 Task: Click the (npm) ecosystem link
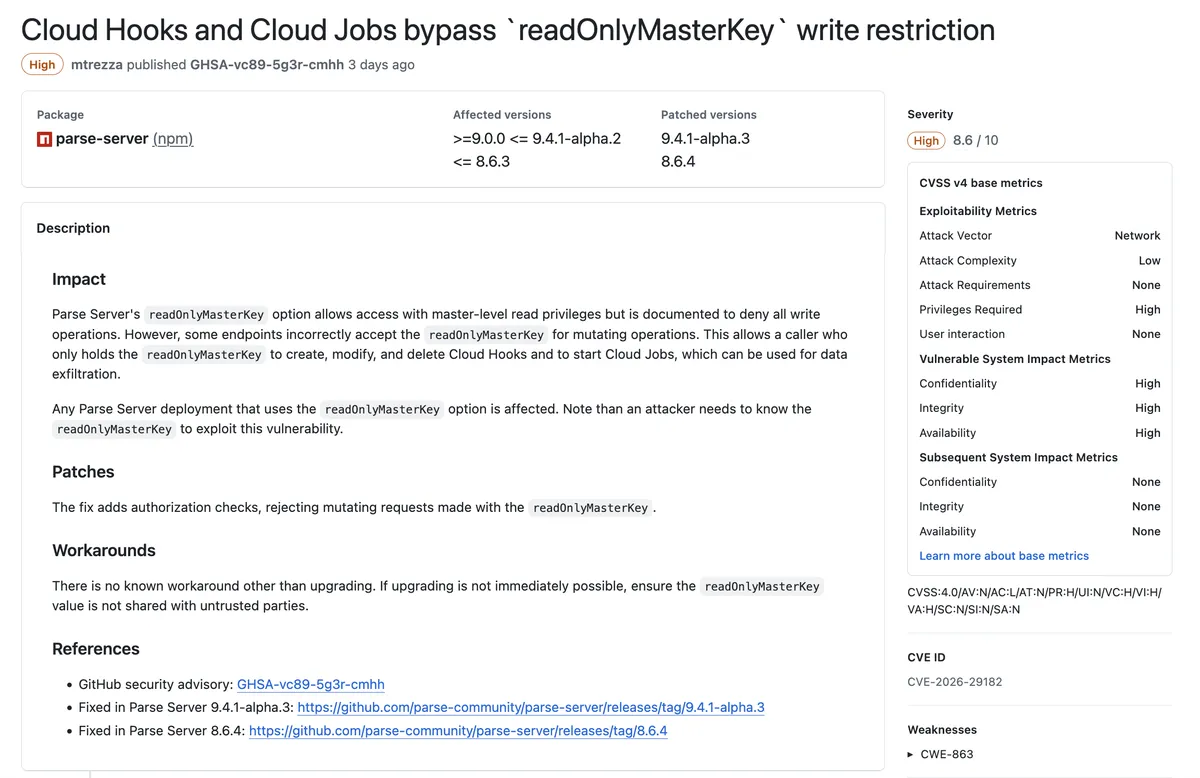(173, 139)
